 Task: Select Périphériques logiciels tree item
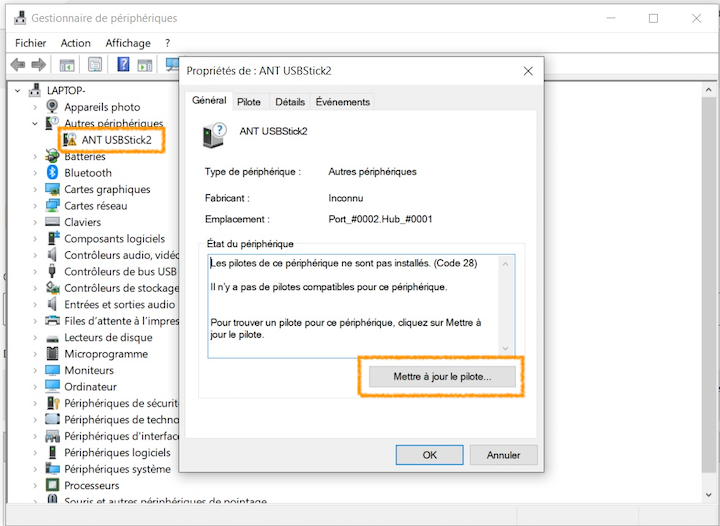[x=117, y=453]
